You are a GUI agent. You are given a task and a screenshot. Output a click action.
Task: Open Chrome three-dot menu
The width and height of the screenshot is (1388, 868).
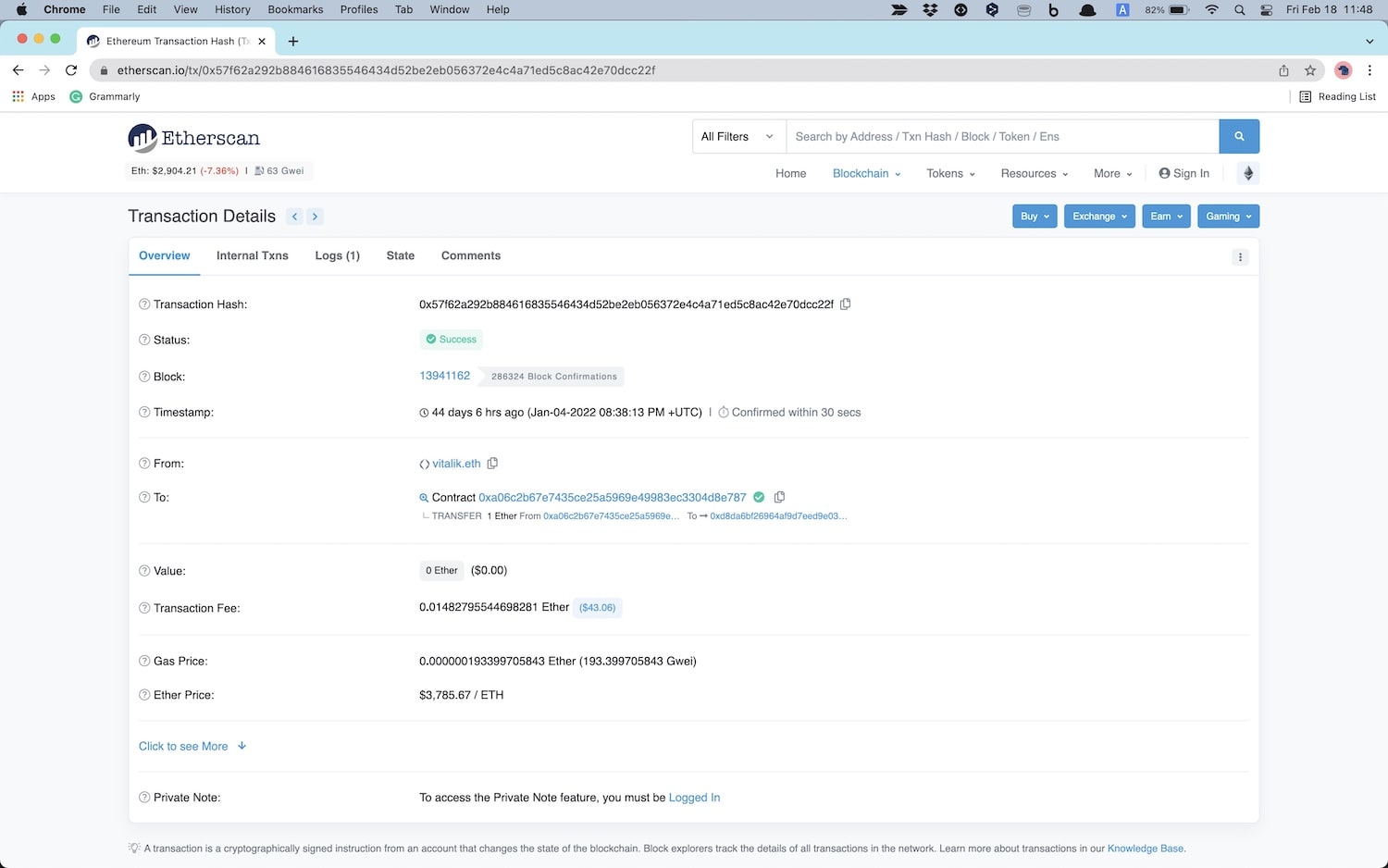click(x=1370, y=70)
